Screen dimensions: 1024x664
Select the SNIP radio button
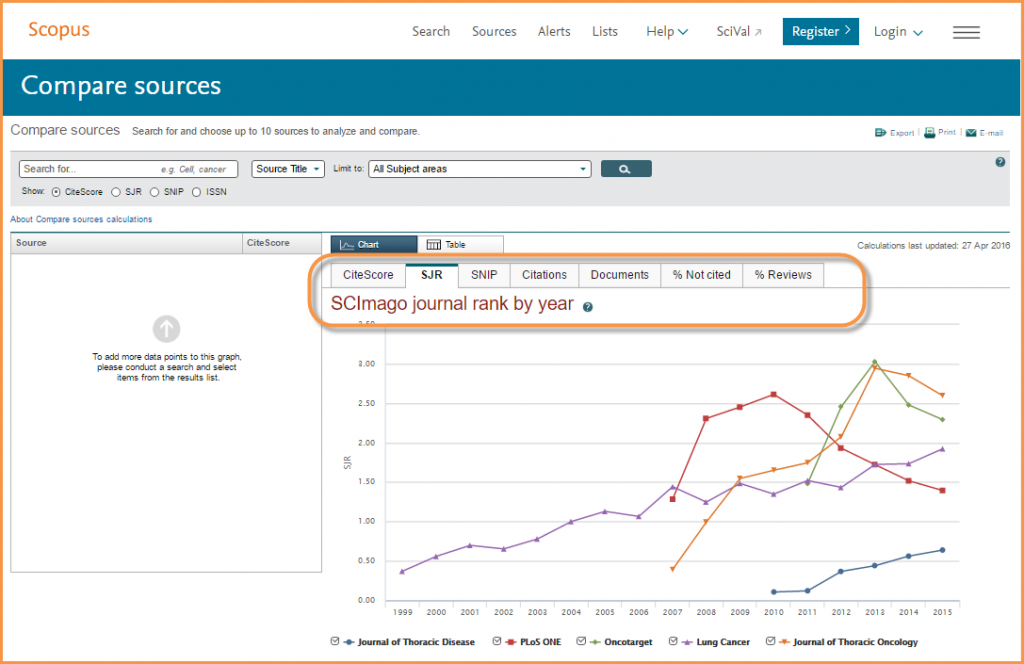point(155,192)
